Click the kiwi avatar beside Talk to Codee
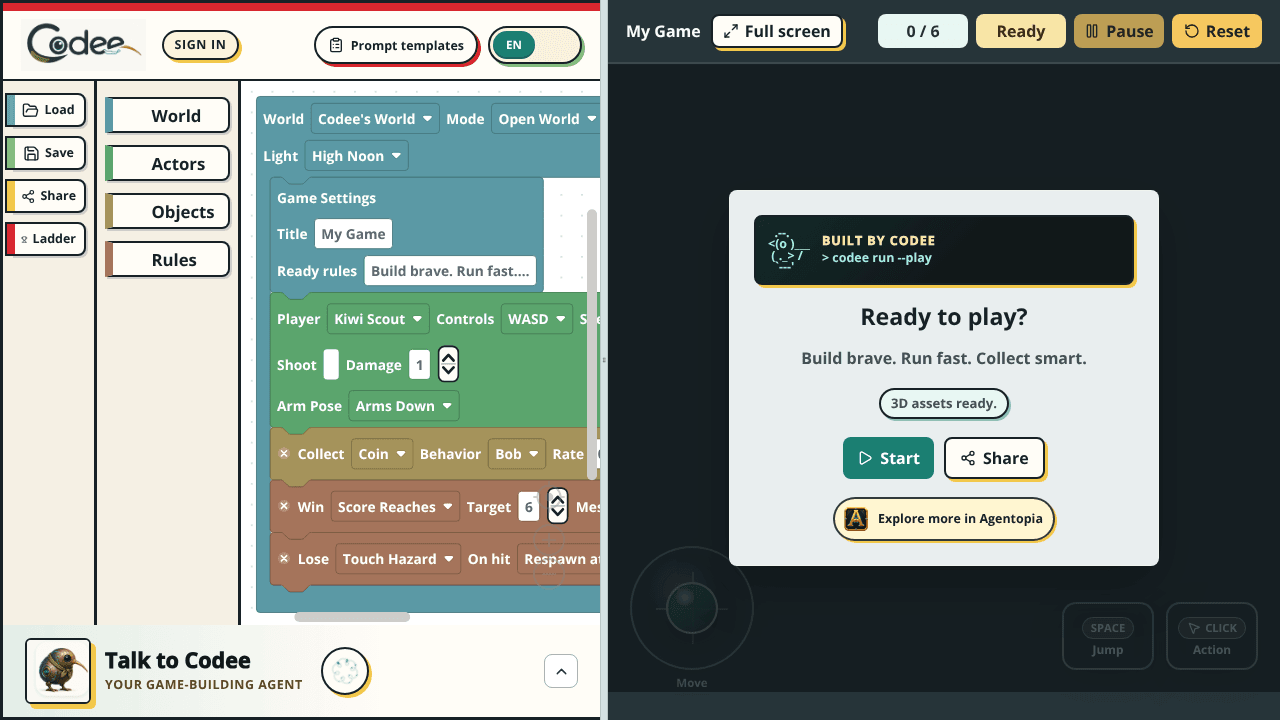 click(x=58, y=671)
